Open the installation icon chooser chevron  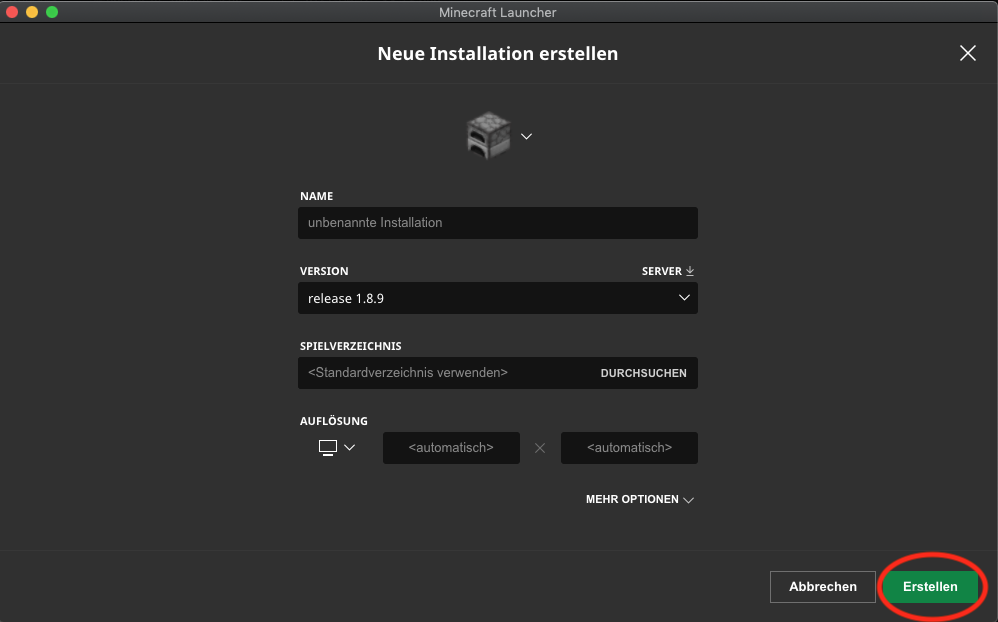pos(526,136)
